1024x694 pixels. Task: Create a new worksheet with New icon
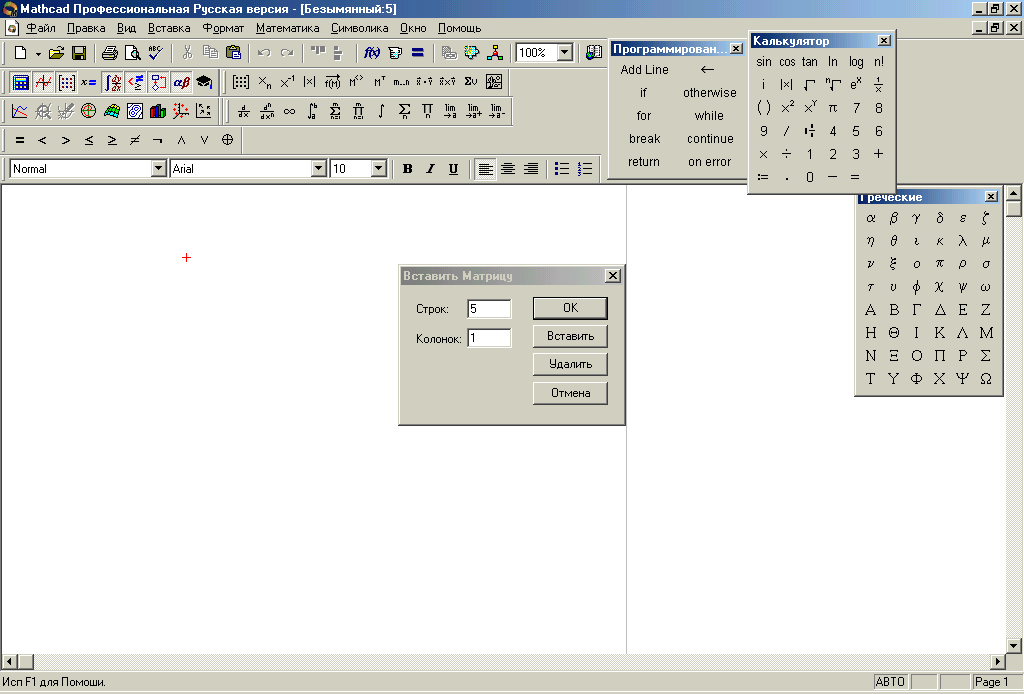(20, 53)
